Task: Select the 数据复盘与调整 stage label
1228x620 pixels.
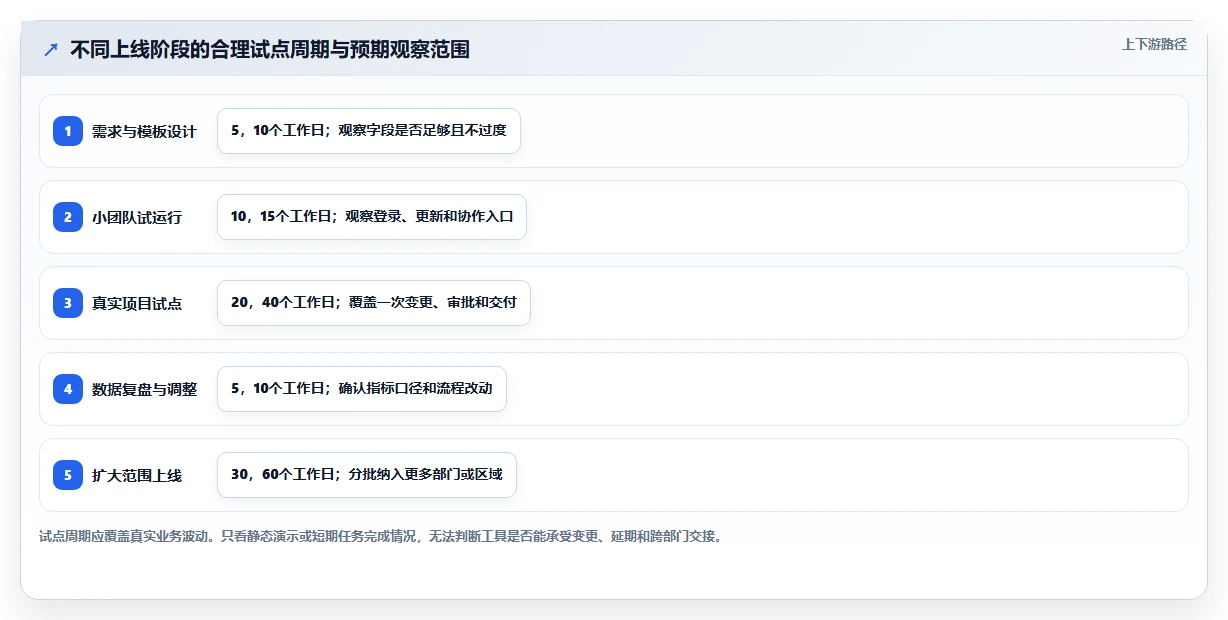Action: coord(144,389)
